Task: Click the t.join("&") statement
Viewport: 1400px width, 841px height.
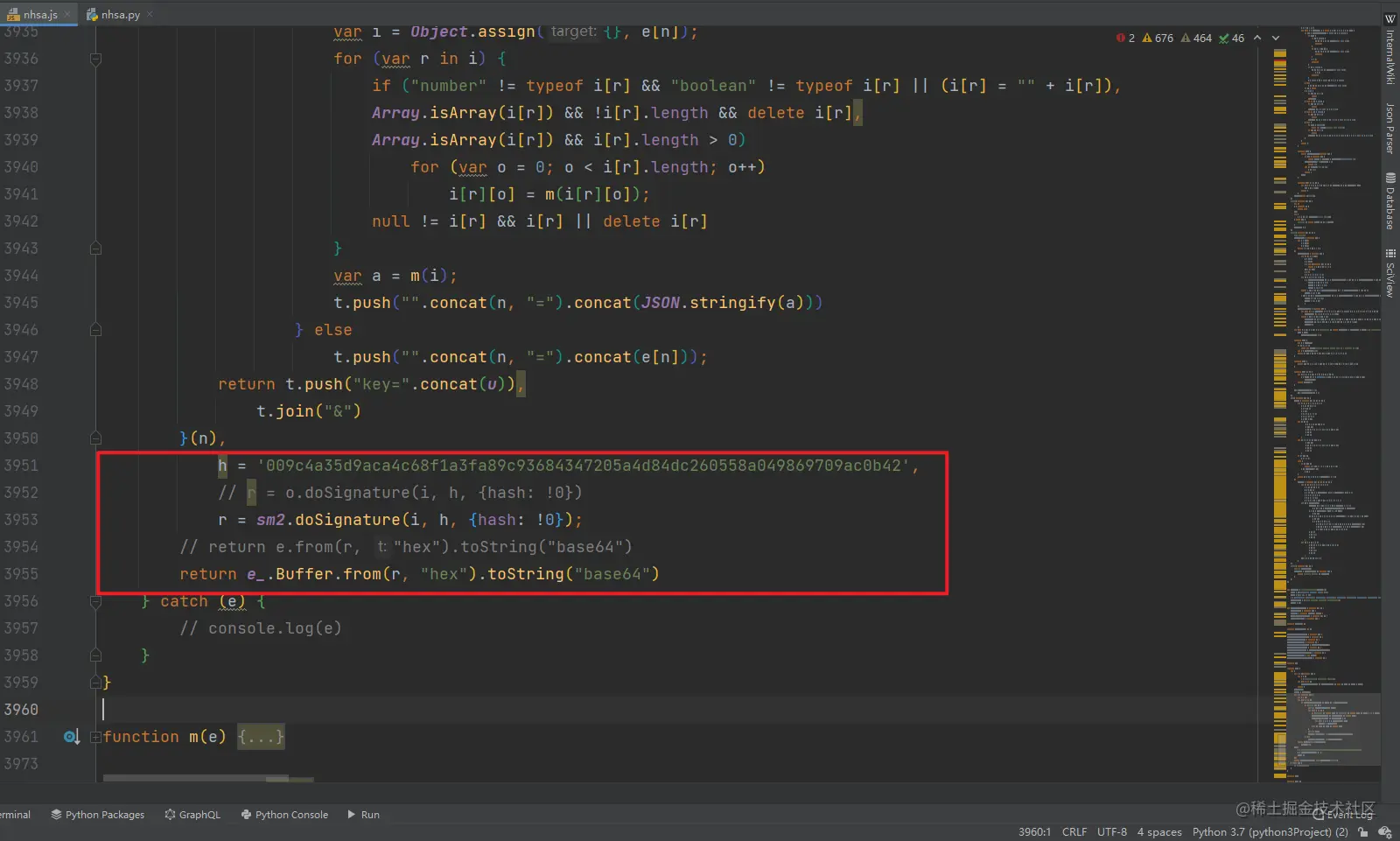Action: (309, 411)
